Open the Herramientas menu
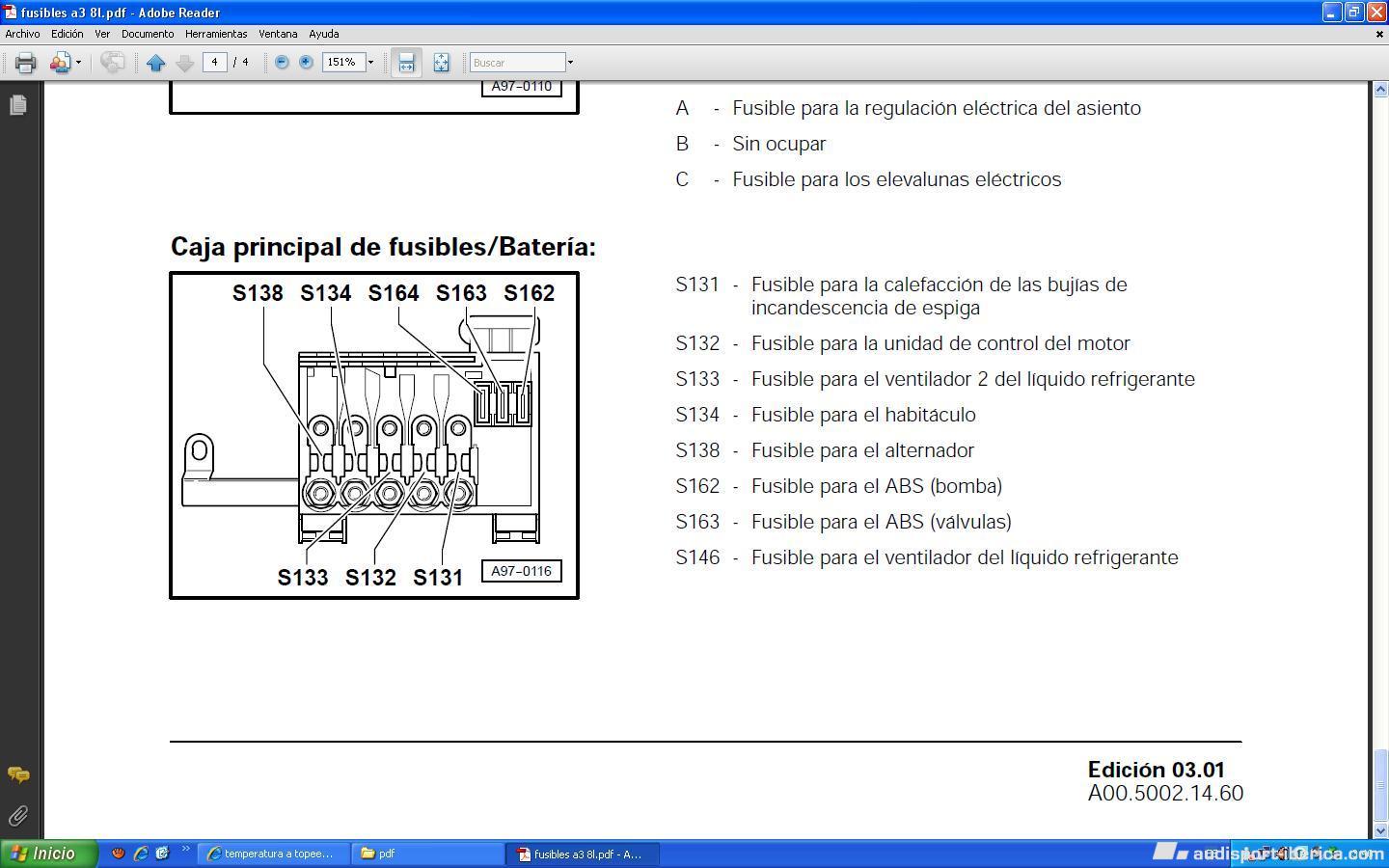1389x868 pixels. pos(215,34)
